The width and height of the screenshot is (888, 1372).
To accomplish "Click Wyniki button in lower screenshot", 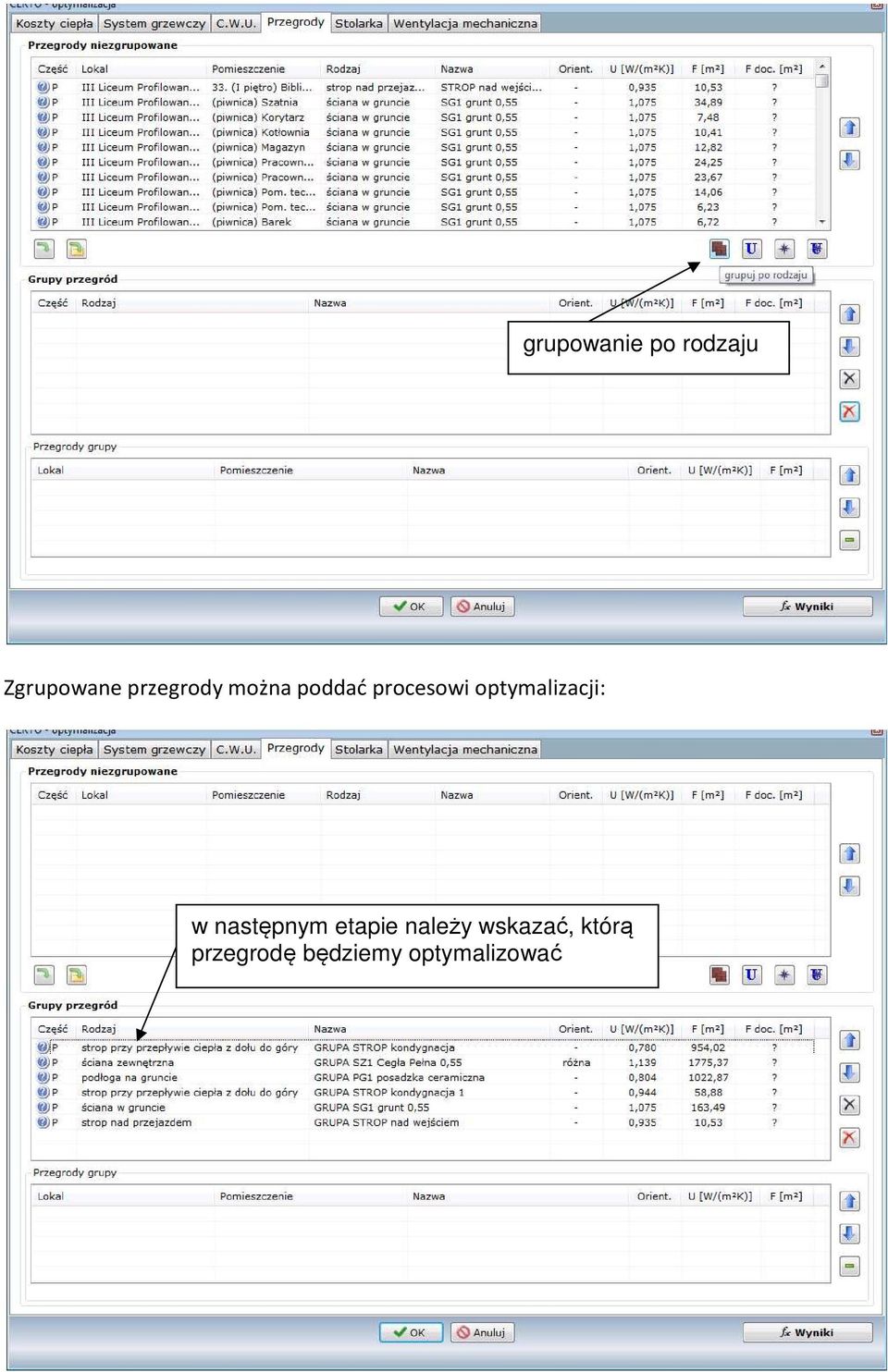I will click(808, 1332).
